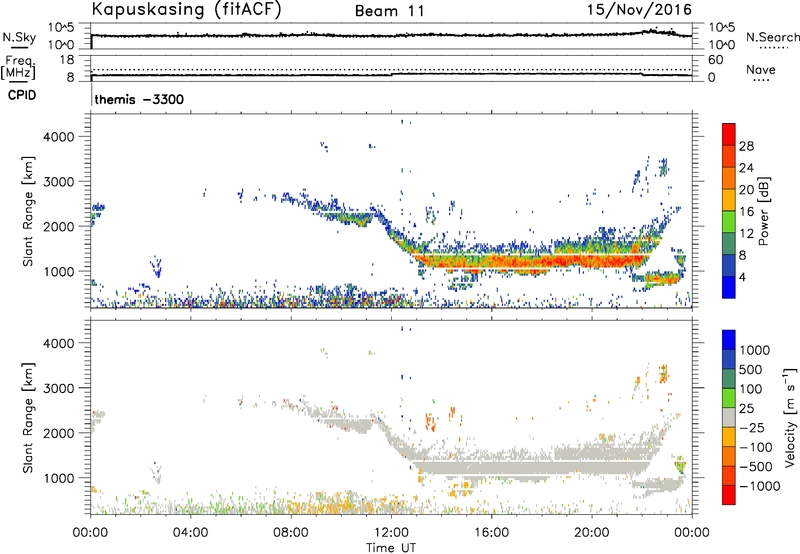The height and width of the screenshot is (554, 800).
Task: Click the '20:00' time tick label
Action: 592,533
